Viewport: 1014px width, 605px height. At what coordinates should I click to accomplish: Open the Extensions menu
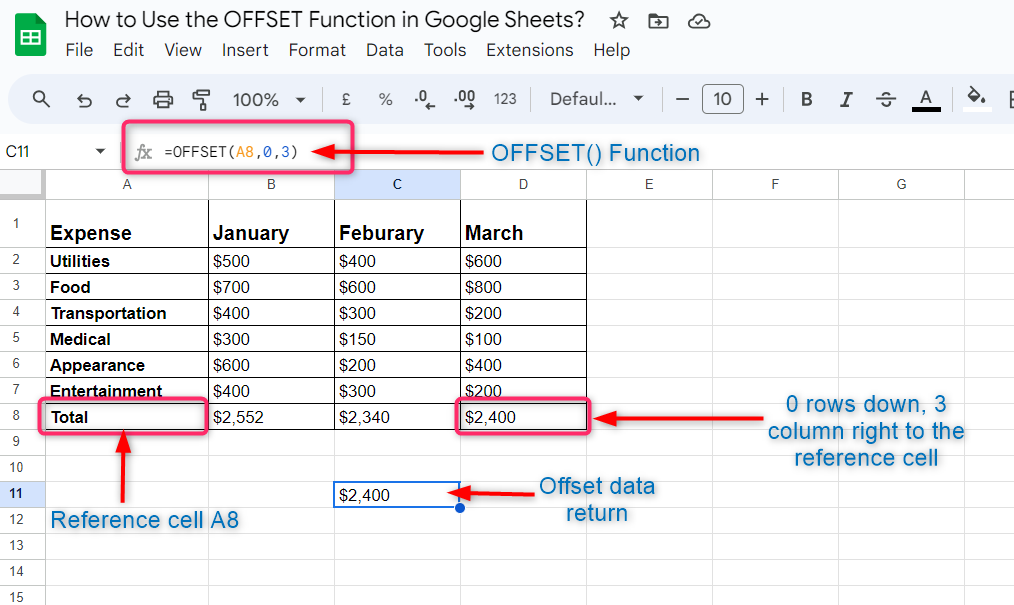[x=529, y=50]
